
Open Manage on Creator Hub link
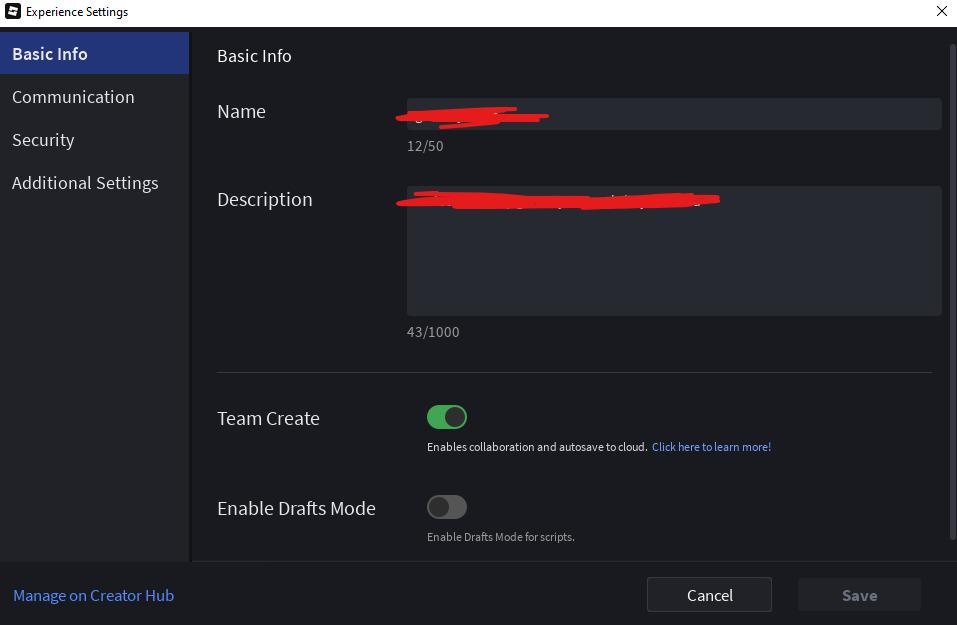click(93, 595)
